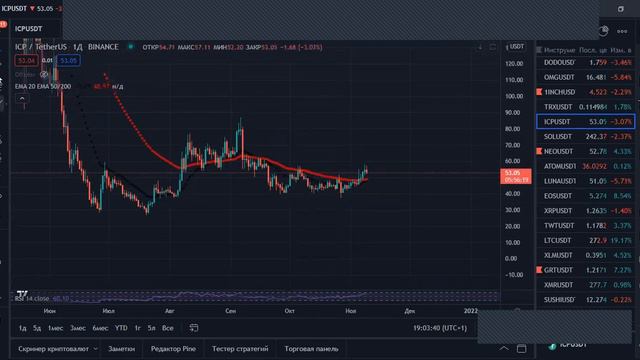Image resolution: width=640 pixels, height=360 pixels.
Task: Click the EMA 20 EMA 50/200 indicator legend
Action: coord(43,86)
